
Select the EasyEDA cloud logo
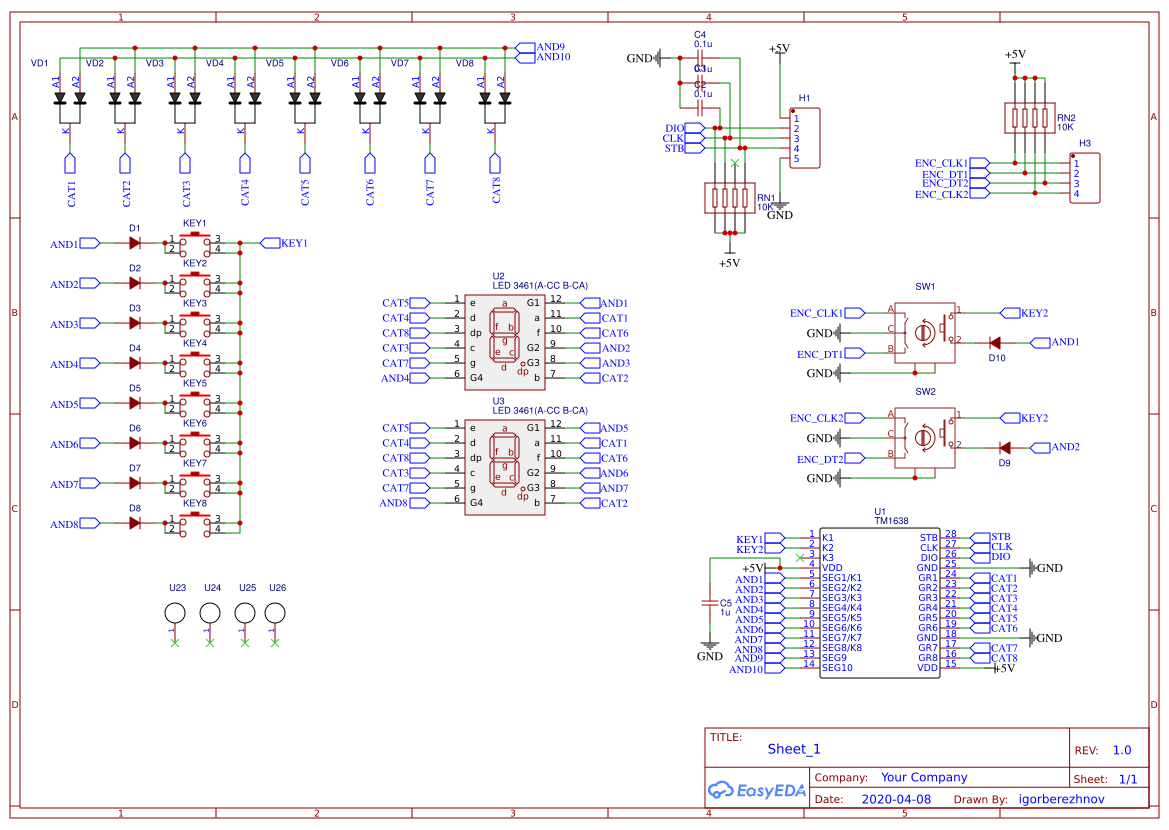click(757, 790)
